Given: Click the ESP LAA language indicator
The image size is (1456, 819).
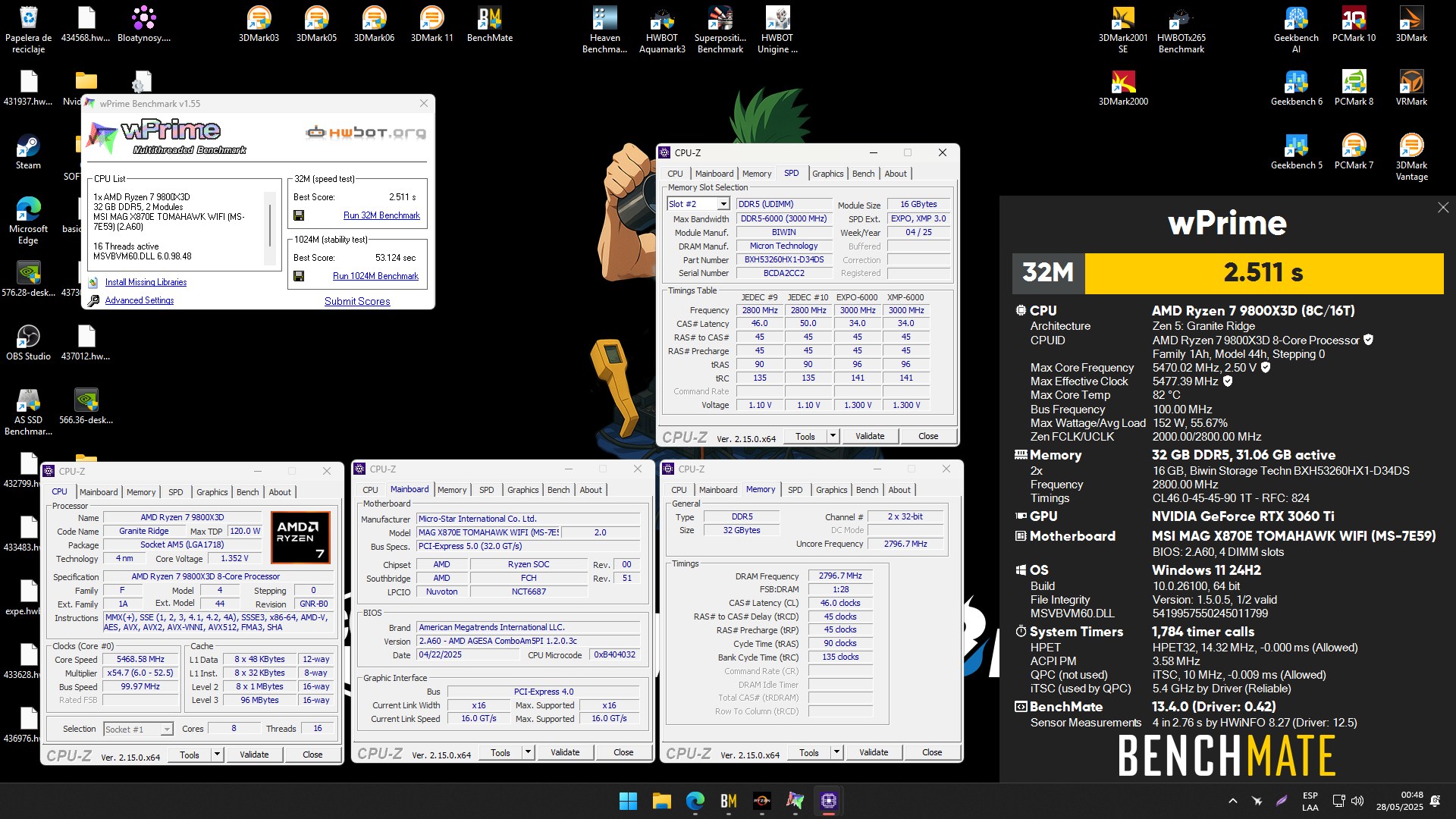Looking at the screenshot, I should tap(1310, 801).
